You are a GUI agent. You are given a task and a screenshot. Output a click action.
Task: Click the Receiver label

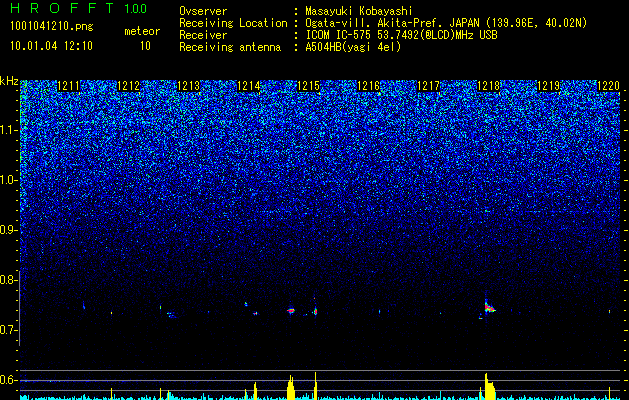(x=203, y=35)
